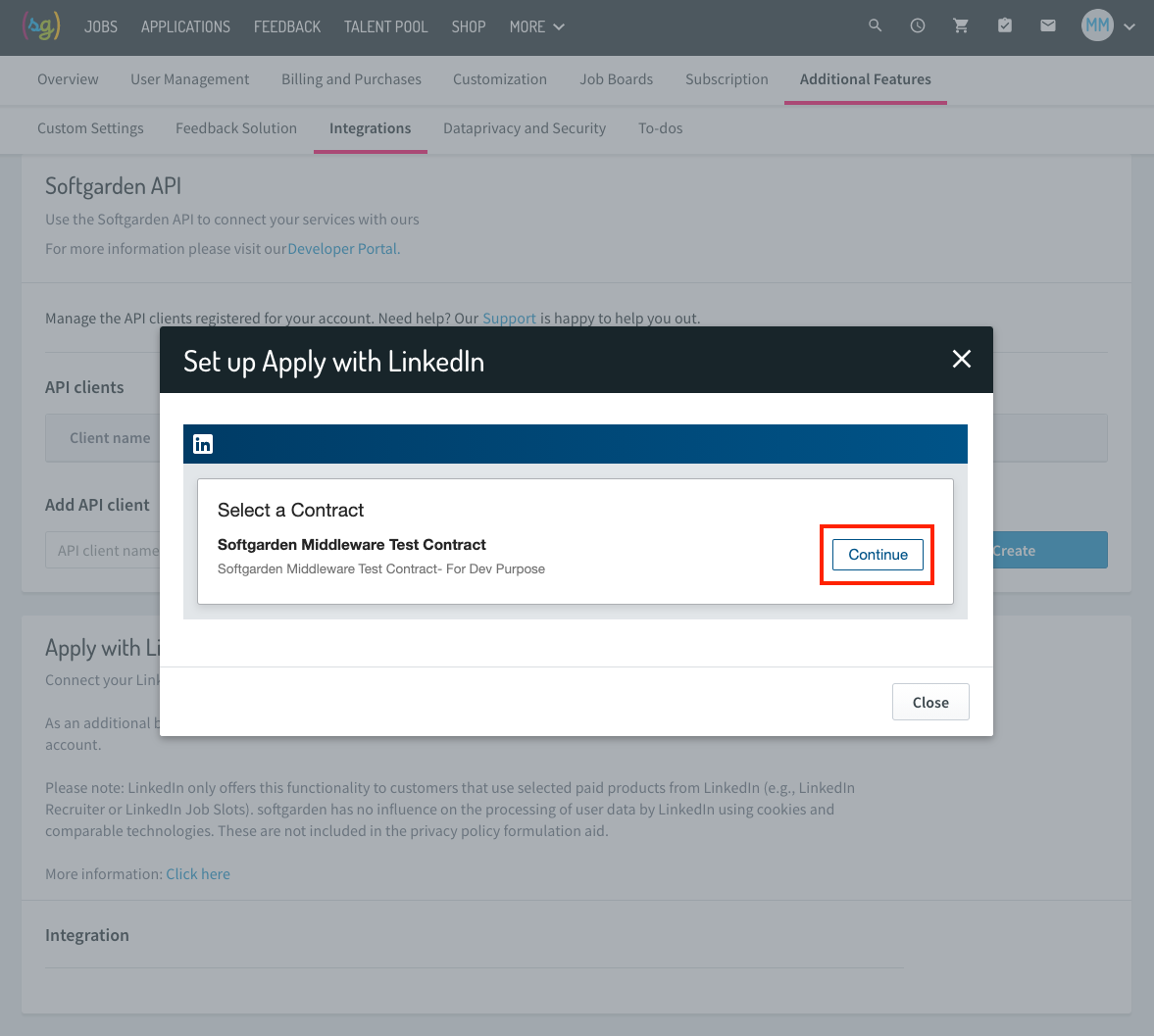Click the Close button in the dialog
The image size is (1154, 1036).
tap(930, 702)
